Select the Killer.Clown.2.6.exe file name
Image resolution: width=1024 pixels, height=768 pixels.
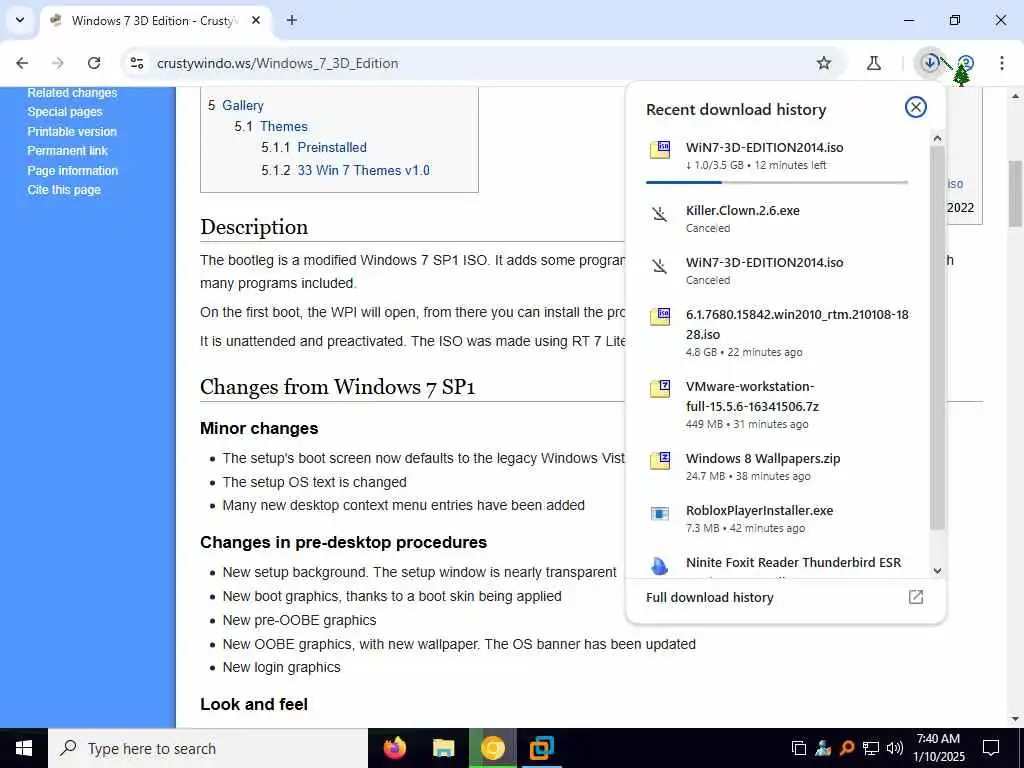coord(743,210)
